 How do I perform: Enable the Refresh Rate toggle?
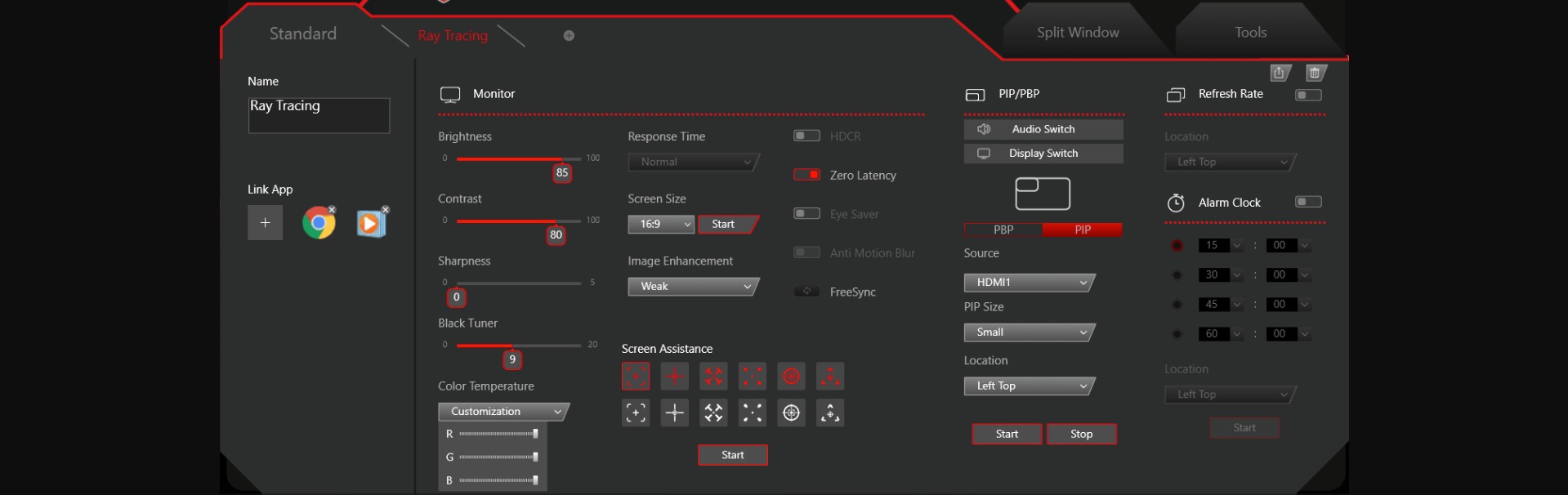(x=1308, y=95)
